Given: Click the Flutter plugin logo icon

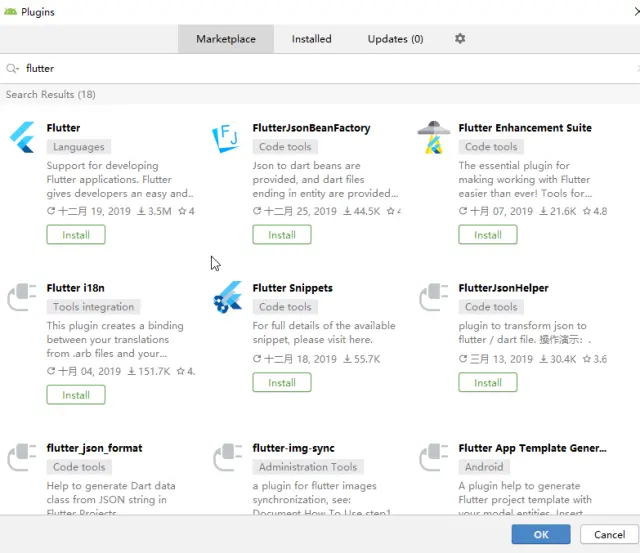Looking at the screenshot, I should (22, 137).
